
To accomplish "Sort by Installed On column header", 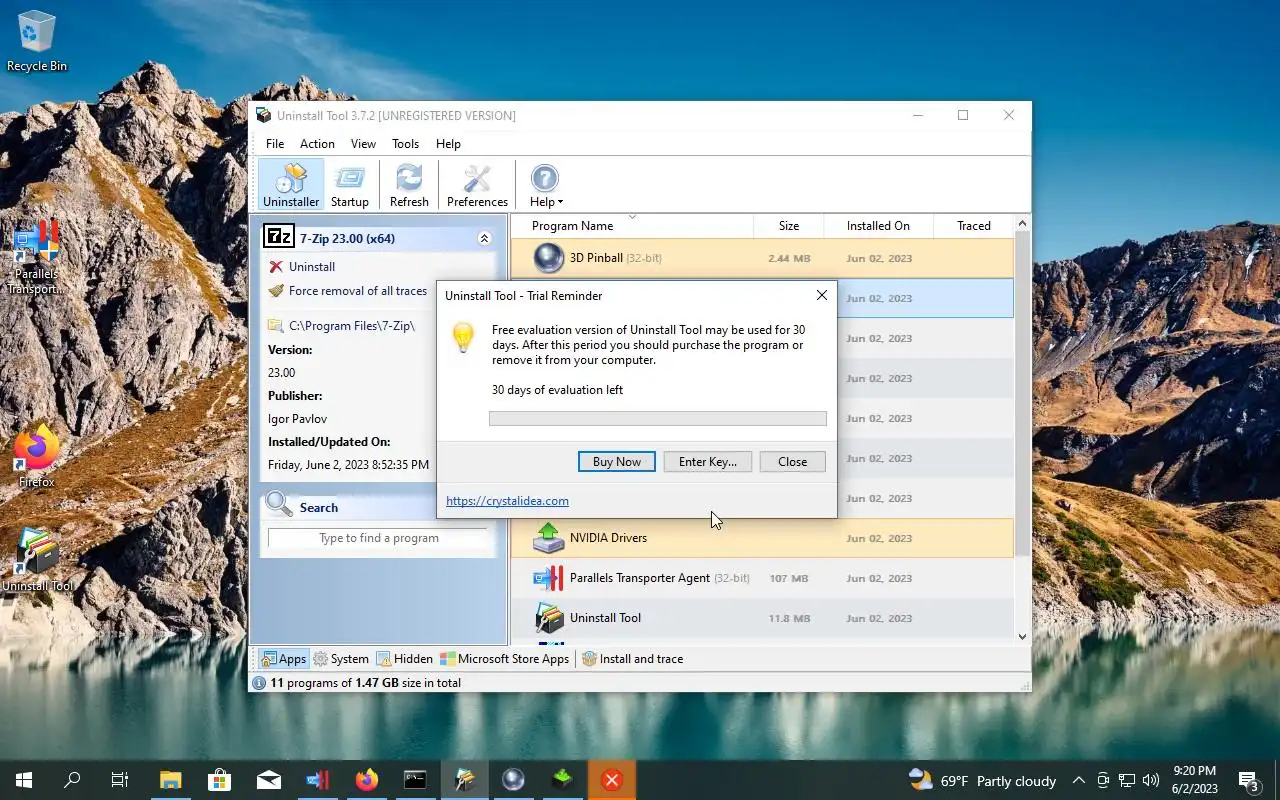I will pos(878,226).
